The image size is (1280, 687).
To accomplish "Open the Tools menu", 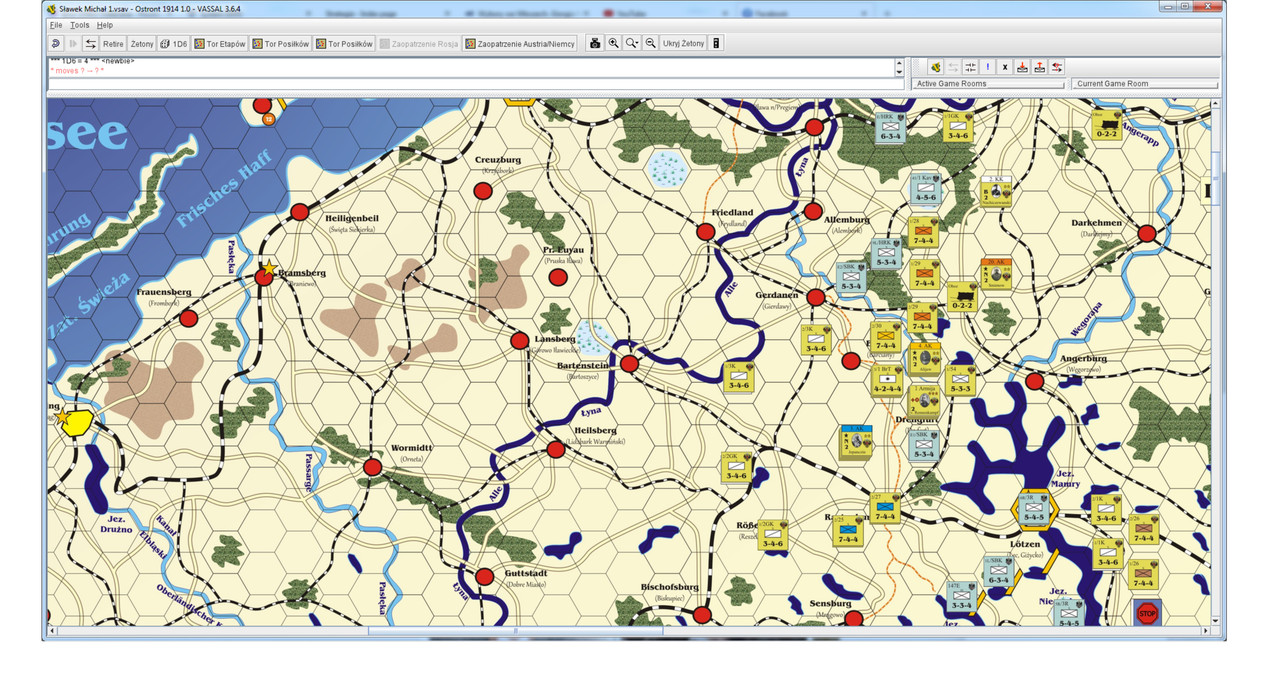I will tap(80, 25).
